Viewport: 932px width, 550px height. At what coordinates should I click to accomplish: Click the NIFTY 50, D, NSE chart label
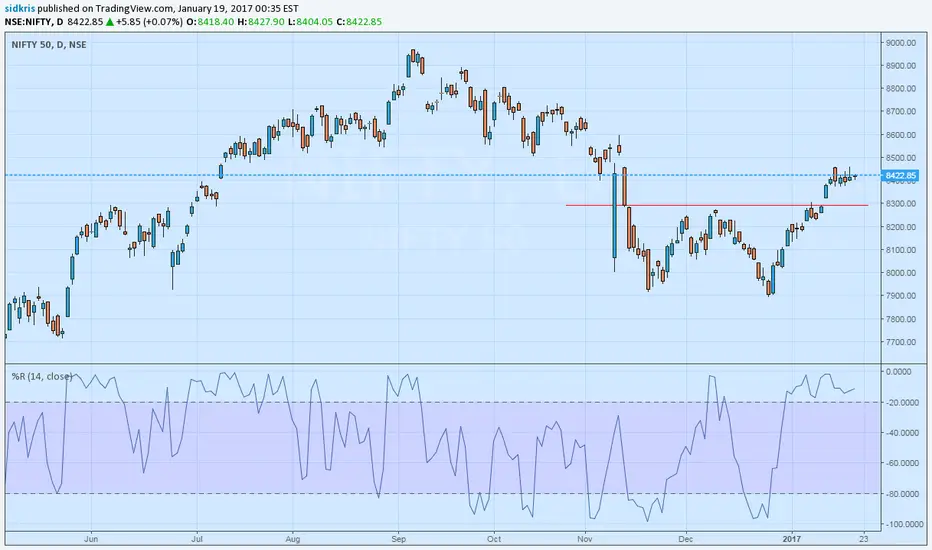click(x=49, y=45)
